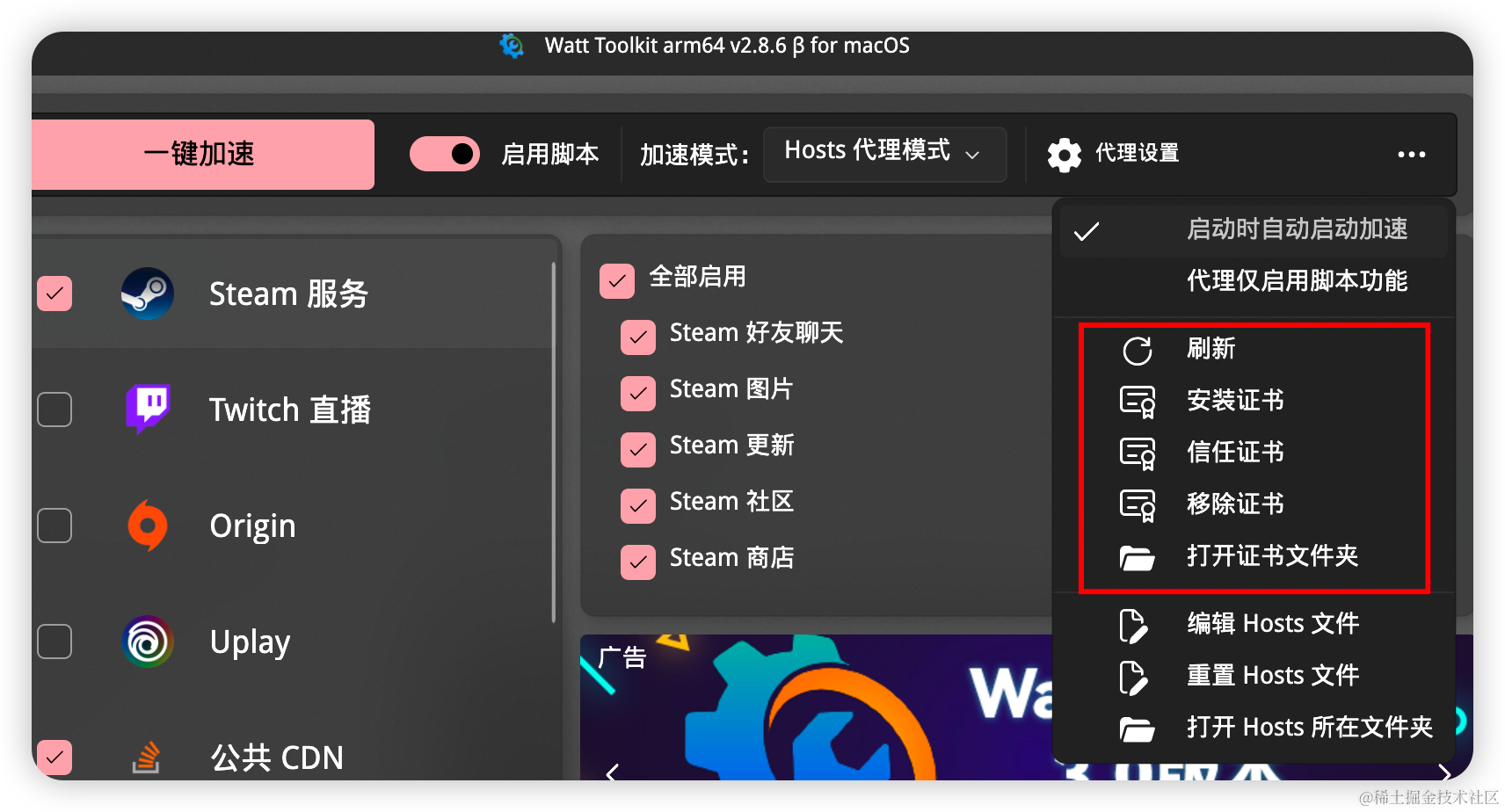Check the Twitch 直播 checkbox
Viewport: 1505px width, 812px height.
click(x=55, y=410)
